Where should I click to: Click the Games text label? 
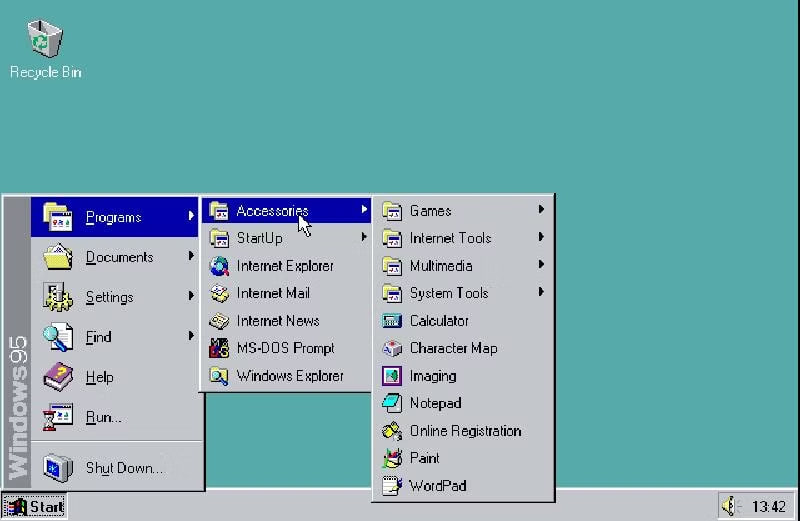click(431, 211)
